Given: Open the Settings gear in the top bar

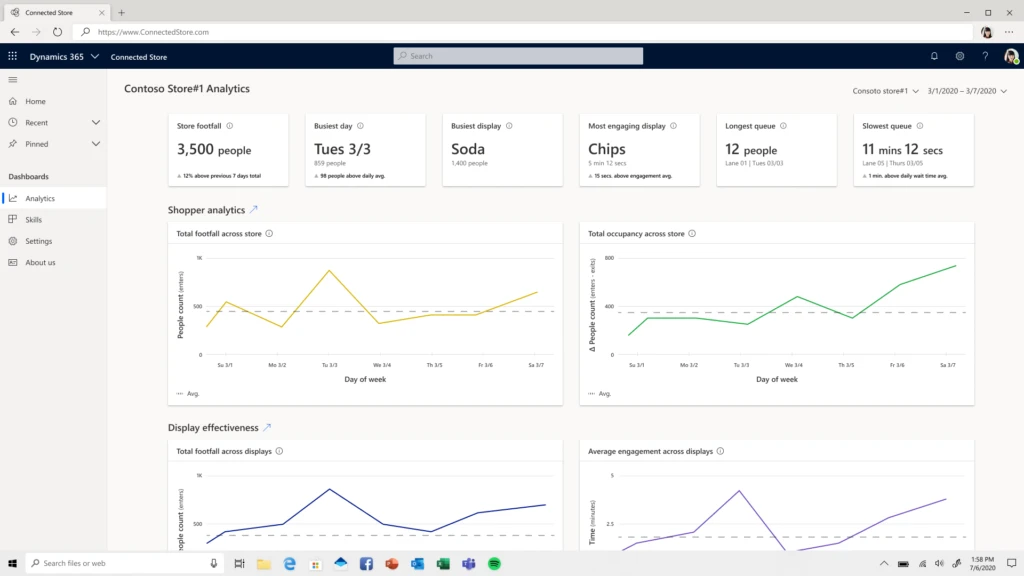Looking at the screenshot, I should pos(960,56).
